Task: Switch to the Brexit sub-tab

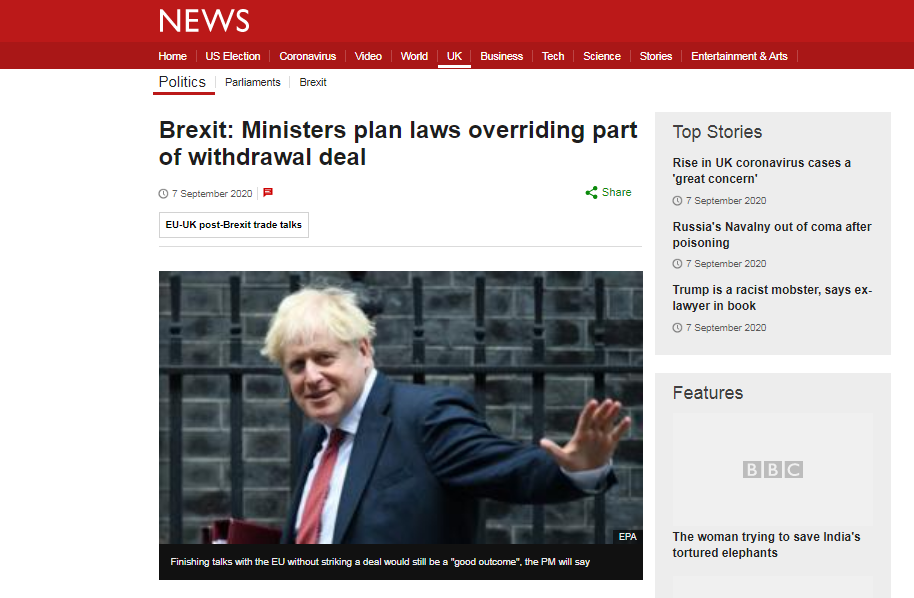Action: tap(313, 82)
